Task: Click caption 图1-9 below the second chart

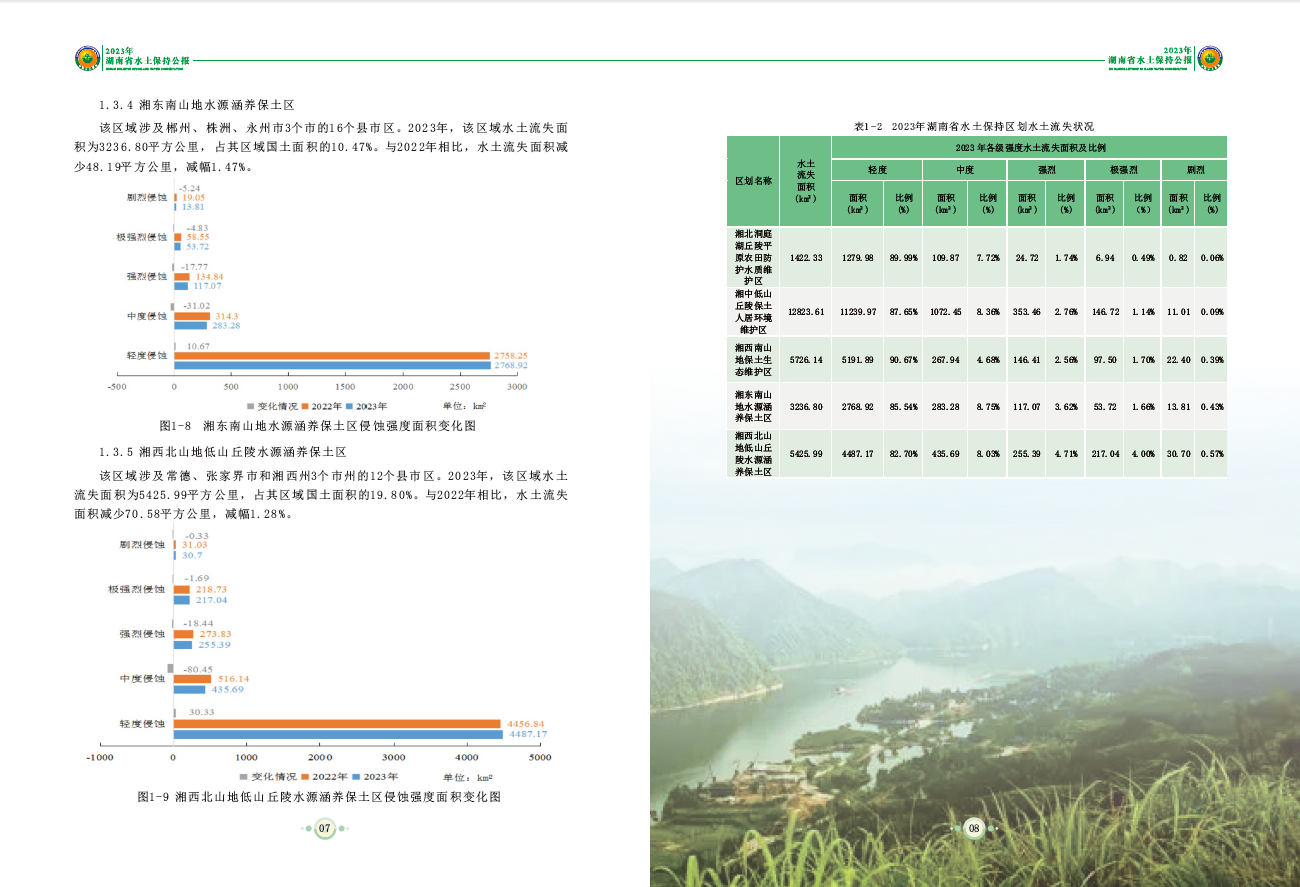Action: point(318,797)
